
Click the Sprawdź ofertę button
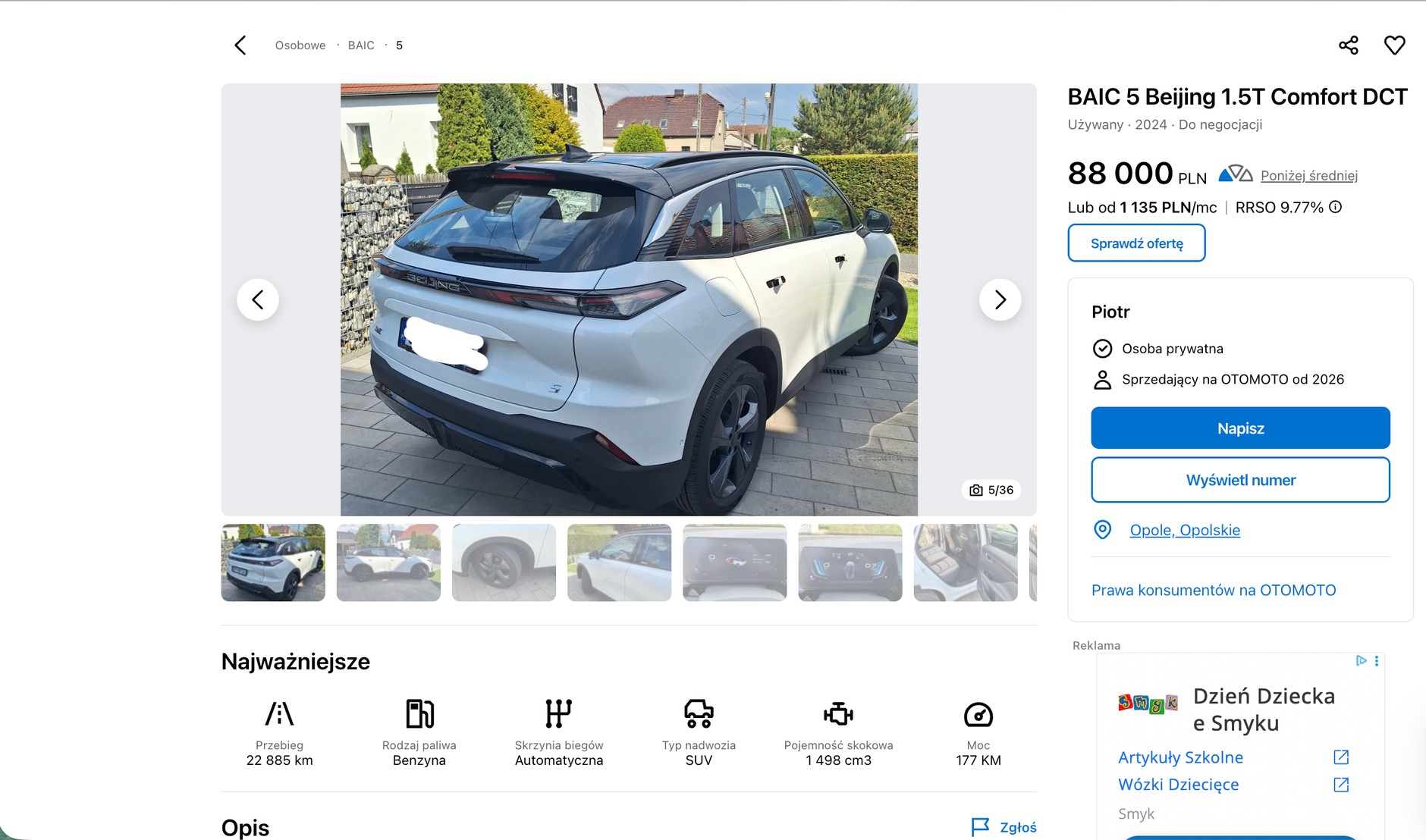point(1136,243)
